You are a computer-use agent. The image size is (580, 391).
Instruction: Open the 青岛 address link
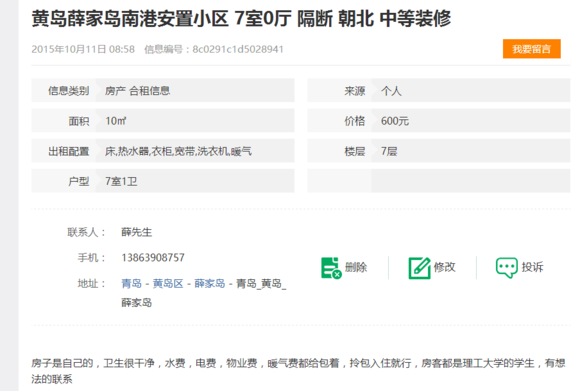tap(132, 284)
